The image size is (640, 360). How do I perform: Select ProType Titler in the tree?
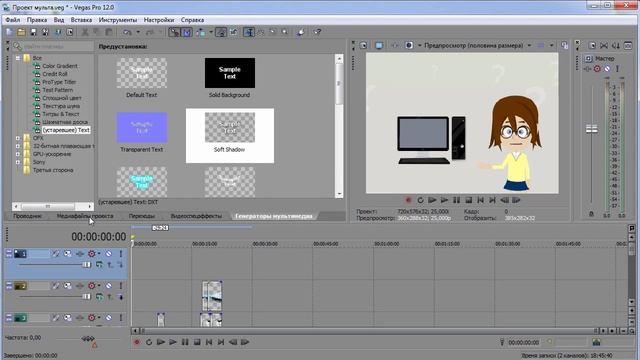pyautogui.click(x=59, y=82)
